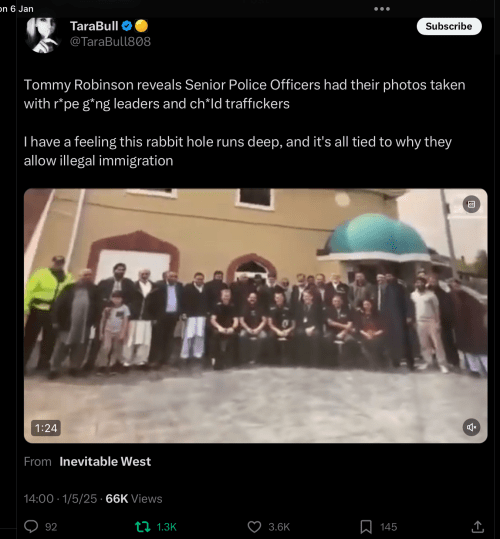Click the gold affiliate badge icon
The width and height of the screenshot is (500, 539).
(x=141, y=26)
